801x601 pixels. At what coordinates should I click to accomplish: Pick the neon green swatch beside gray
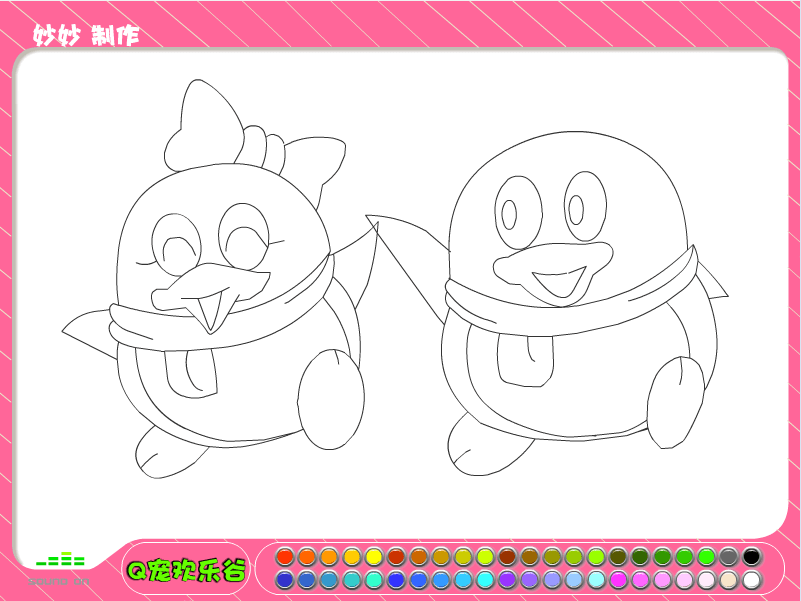(706, 557)
